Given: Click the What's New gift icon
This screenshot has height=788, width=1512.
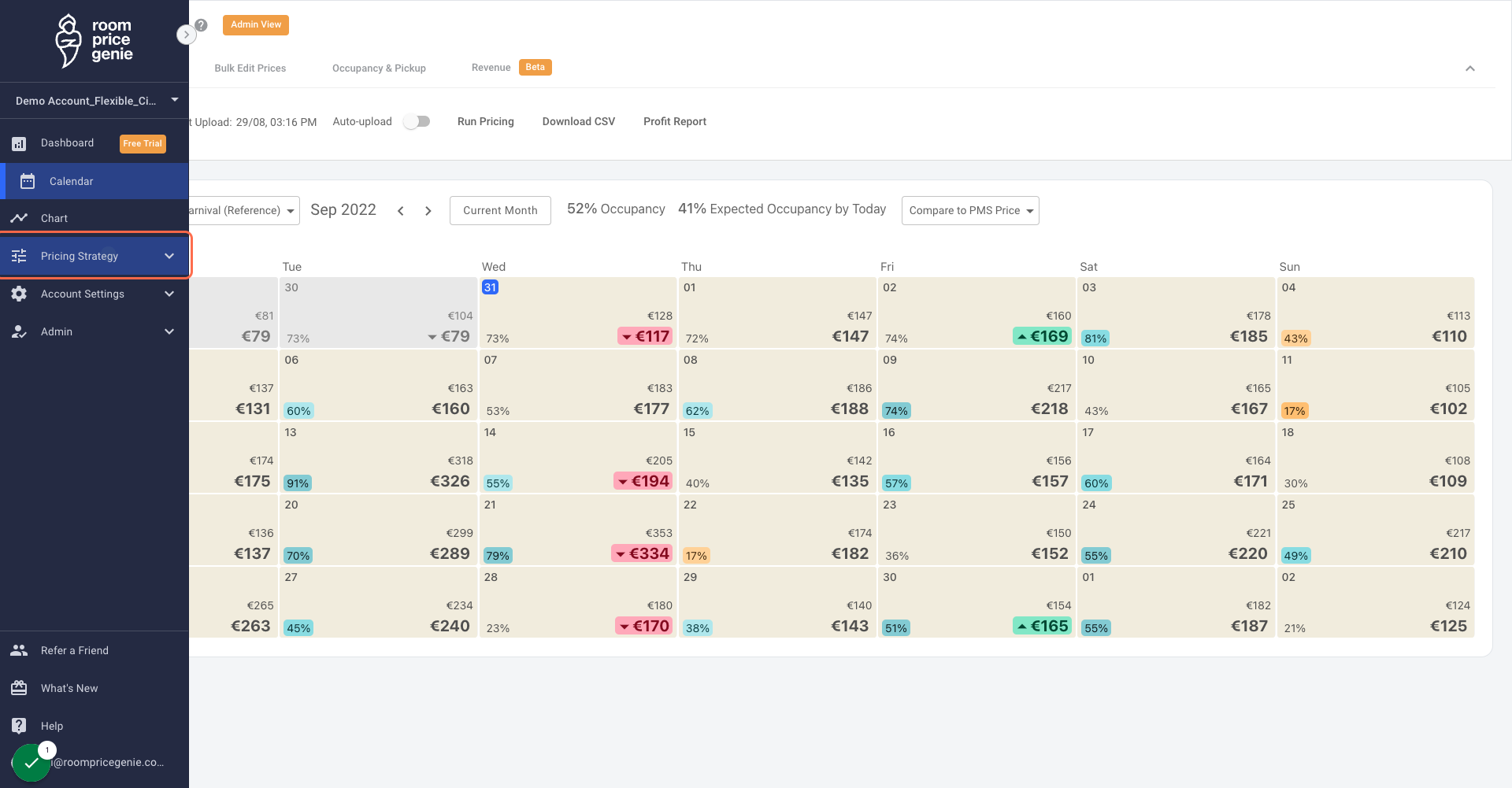Looking at the screenshot, I should pos(19,688).
